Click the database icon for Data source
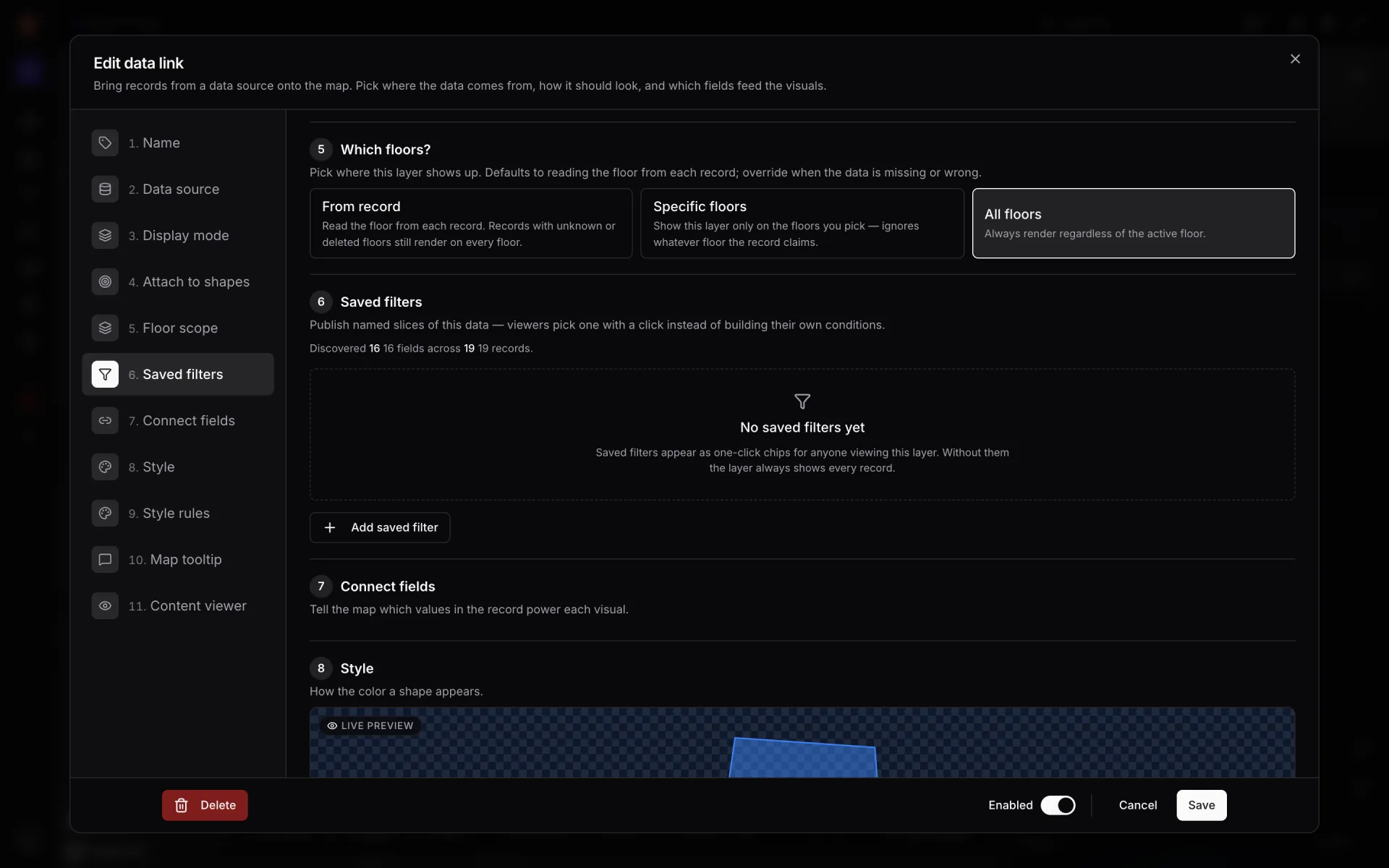 pyautogui.click(x=105, y=189)
